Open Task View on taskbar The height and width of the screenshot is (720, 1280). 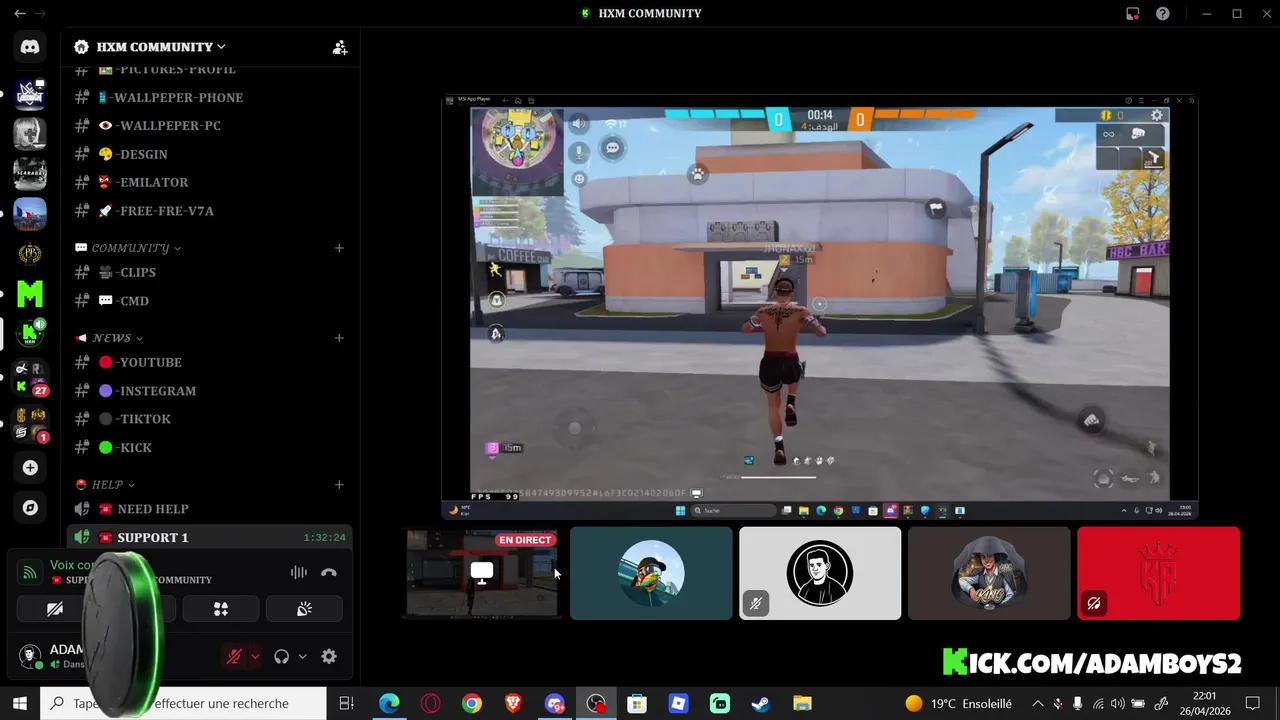click(347, 704)
